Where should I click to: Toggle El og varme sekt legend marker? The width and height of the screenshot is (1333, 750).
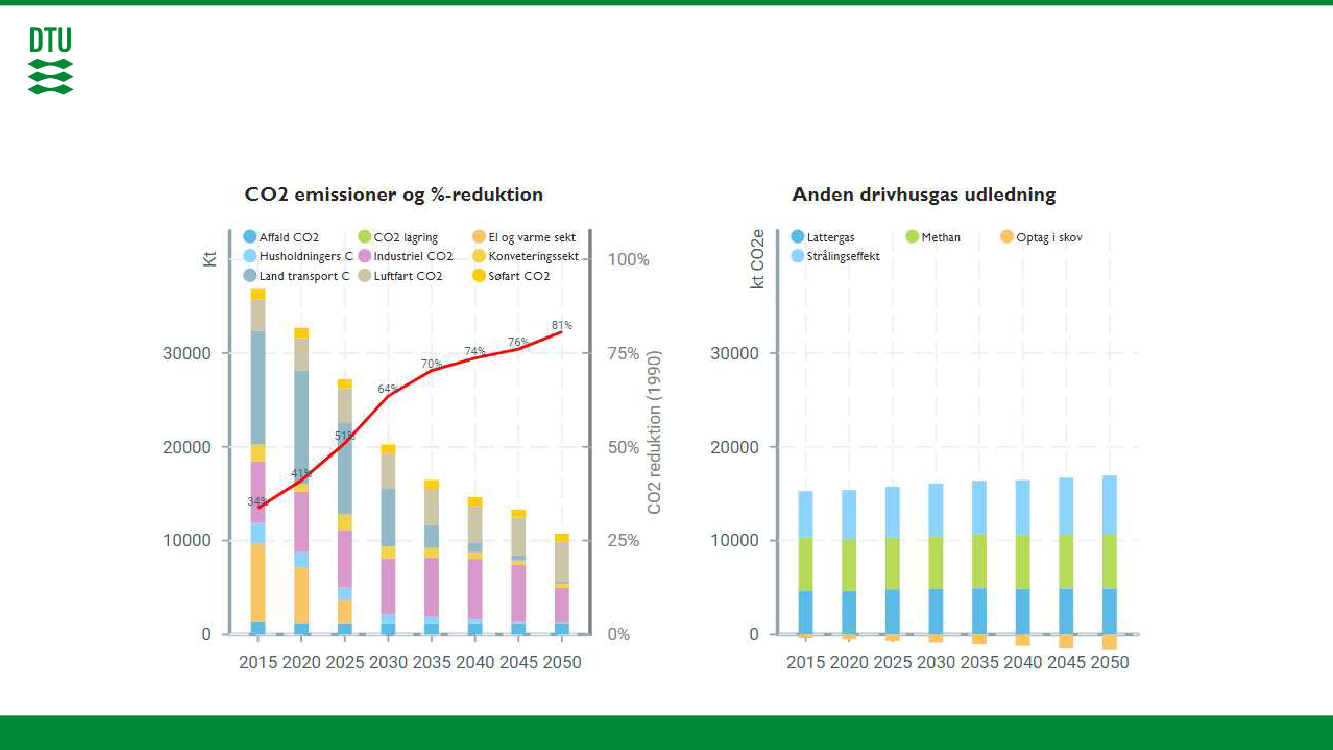tap(479, 237)
